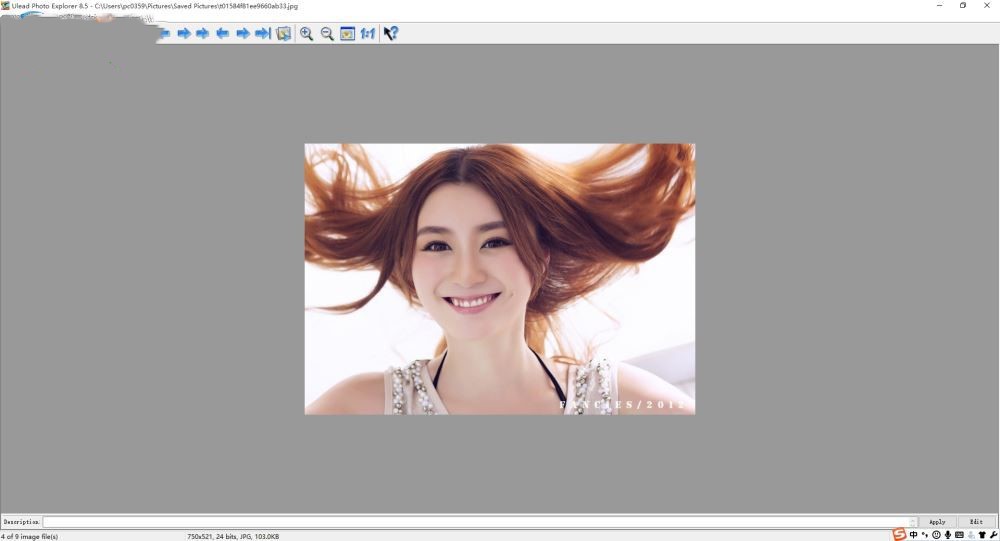This screenshot has height=541, width=1000.
Task: Jump to last image with arrow-bar icon
Action: (262, 33)
